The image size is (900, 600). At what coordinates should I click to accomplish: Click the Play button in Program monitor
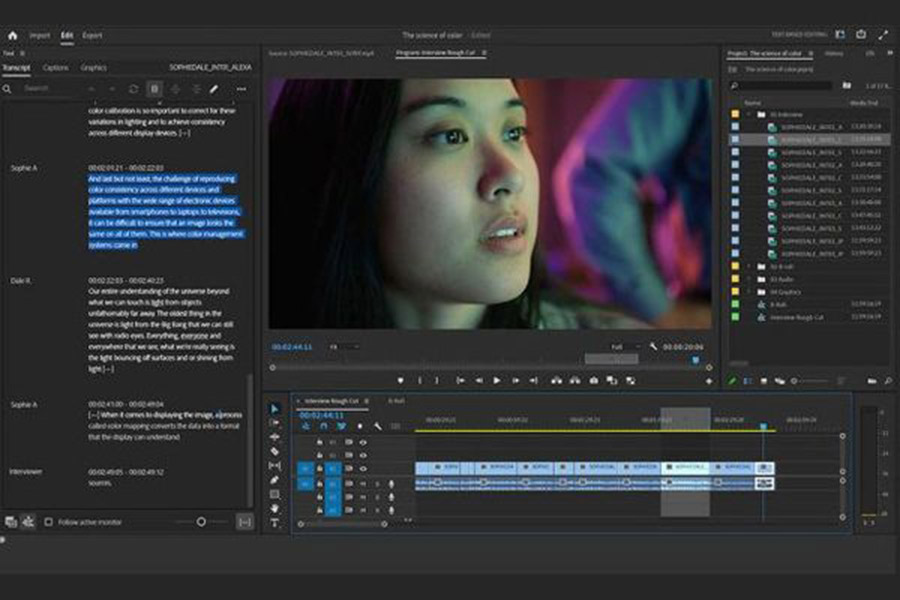click(497, 380)
